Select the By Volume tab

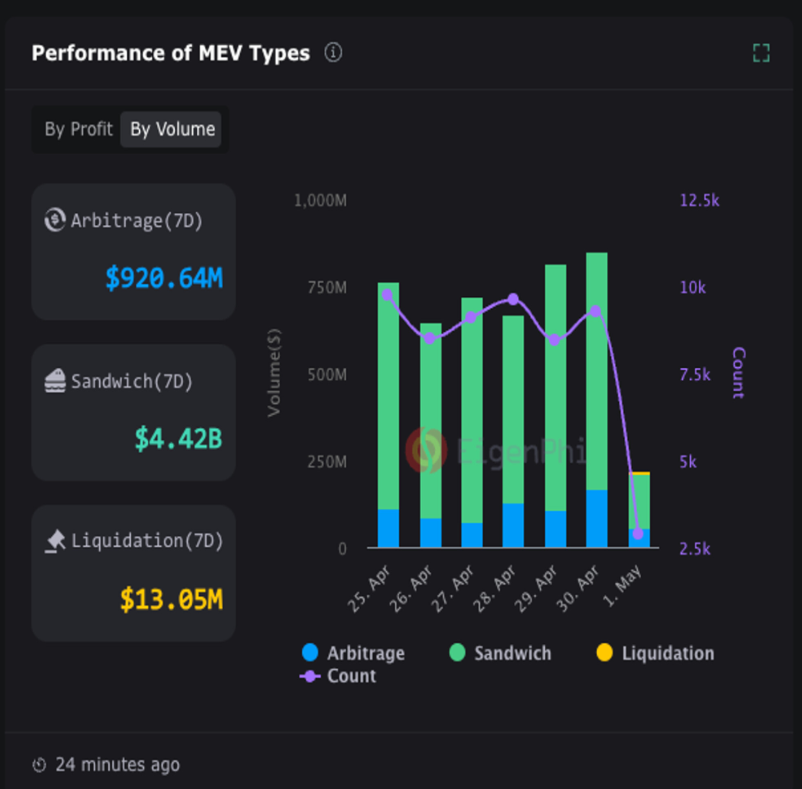coord(172,129)
